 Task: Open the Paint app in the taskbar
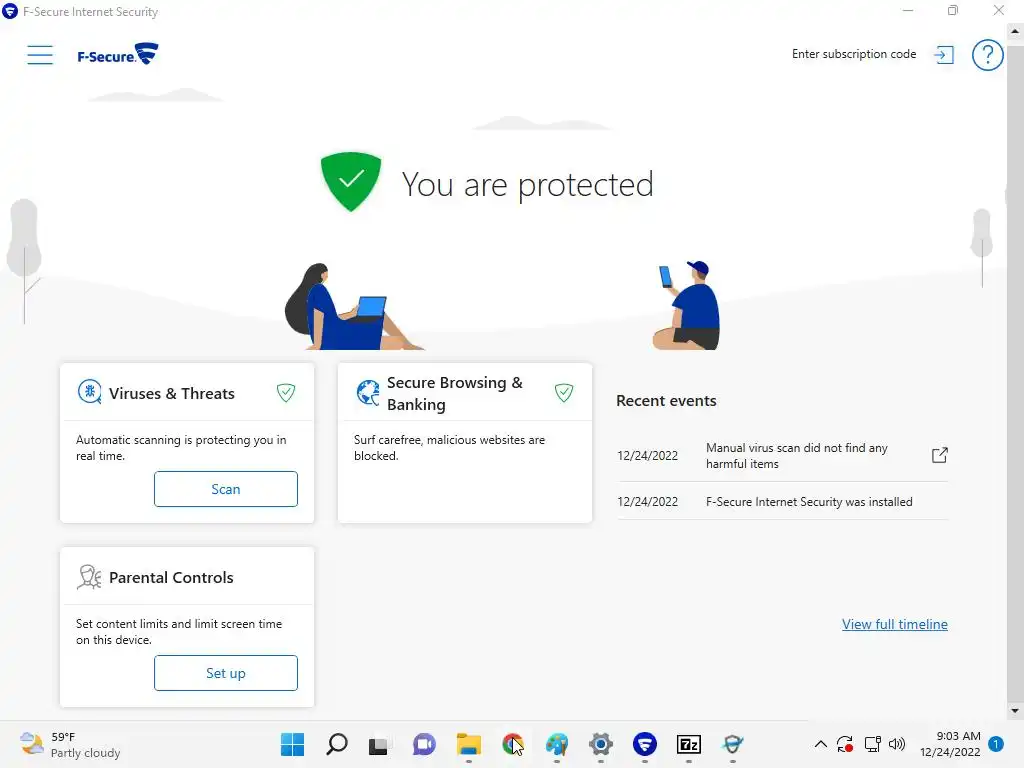556,744
